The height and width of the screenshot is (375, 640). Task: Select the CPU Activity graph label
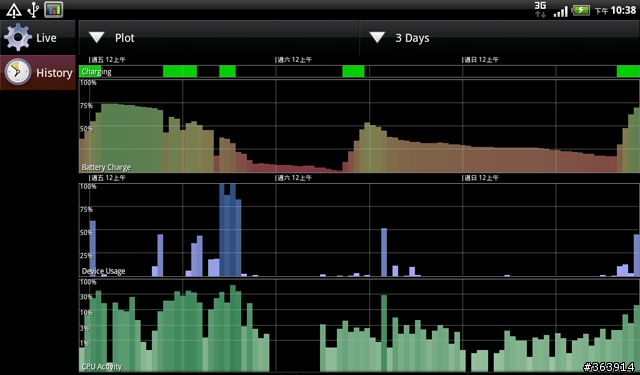(102, 366)
